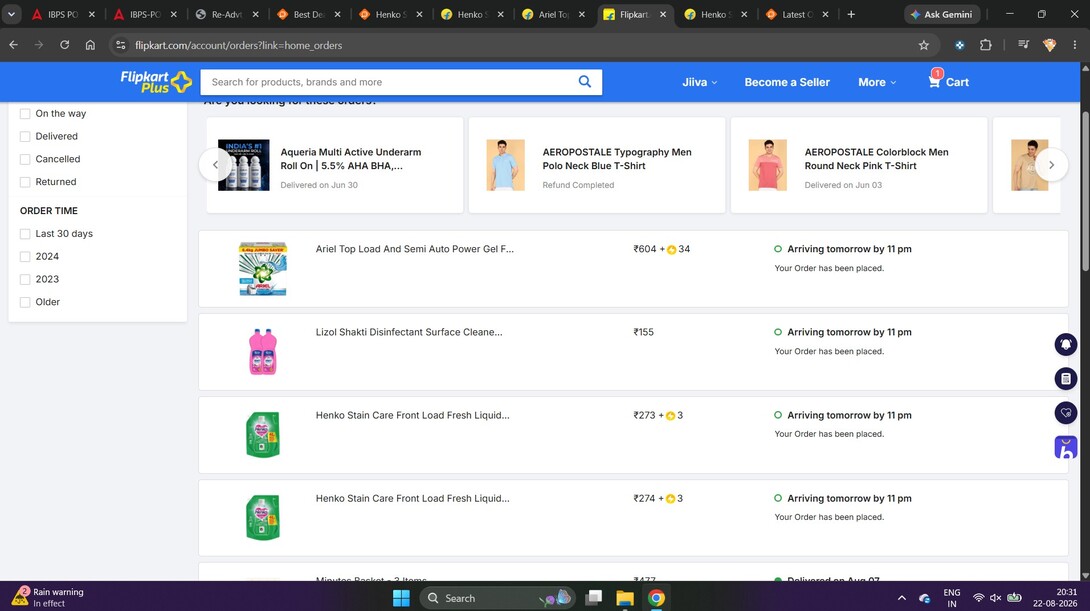Switch to the Best Deals browser tab
This screenshot has height=611, width=1090.
[309, 14]
